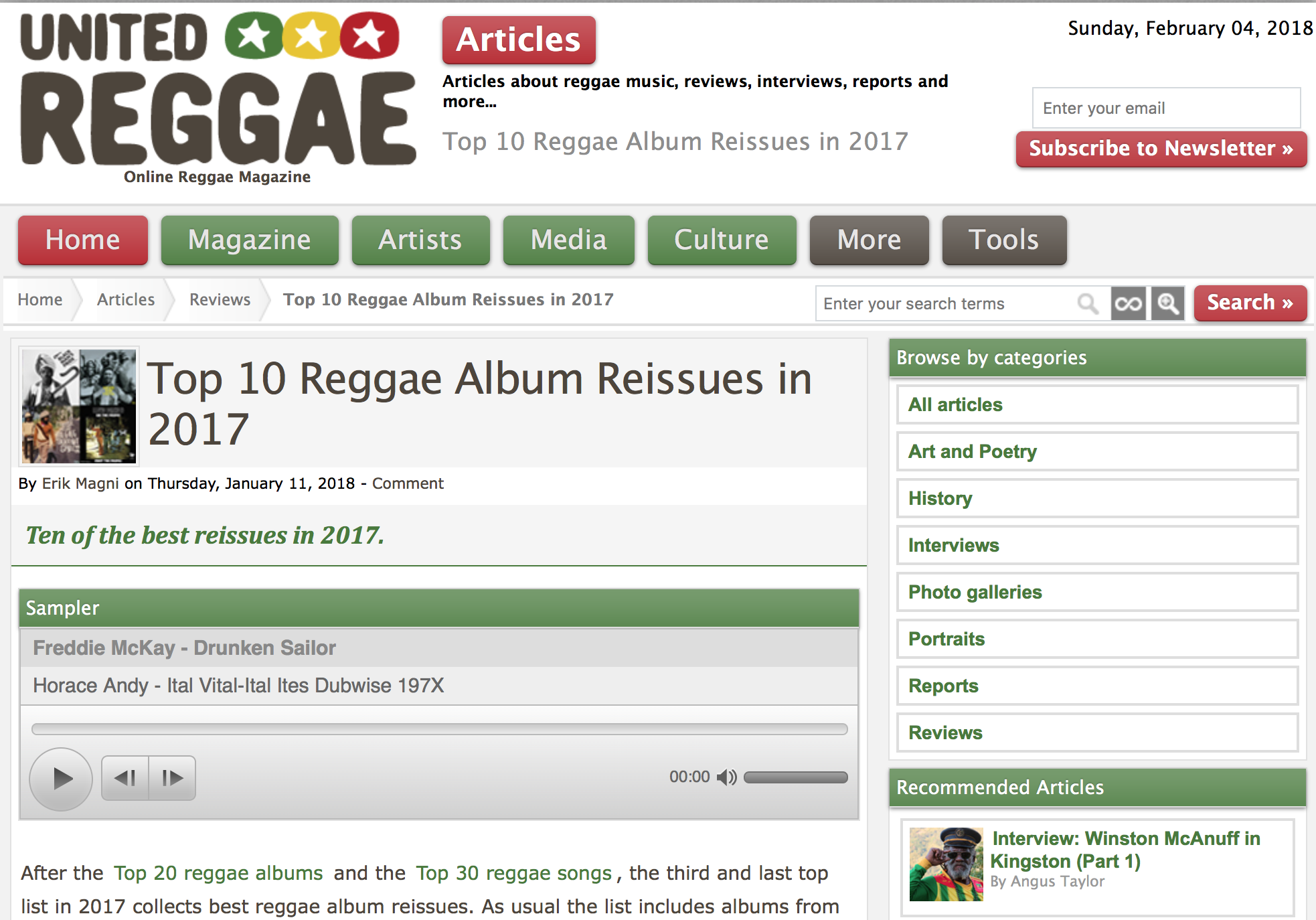Open the More menu
This screenshot has width=1316, height=920.
click(870, 240)
